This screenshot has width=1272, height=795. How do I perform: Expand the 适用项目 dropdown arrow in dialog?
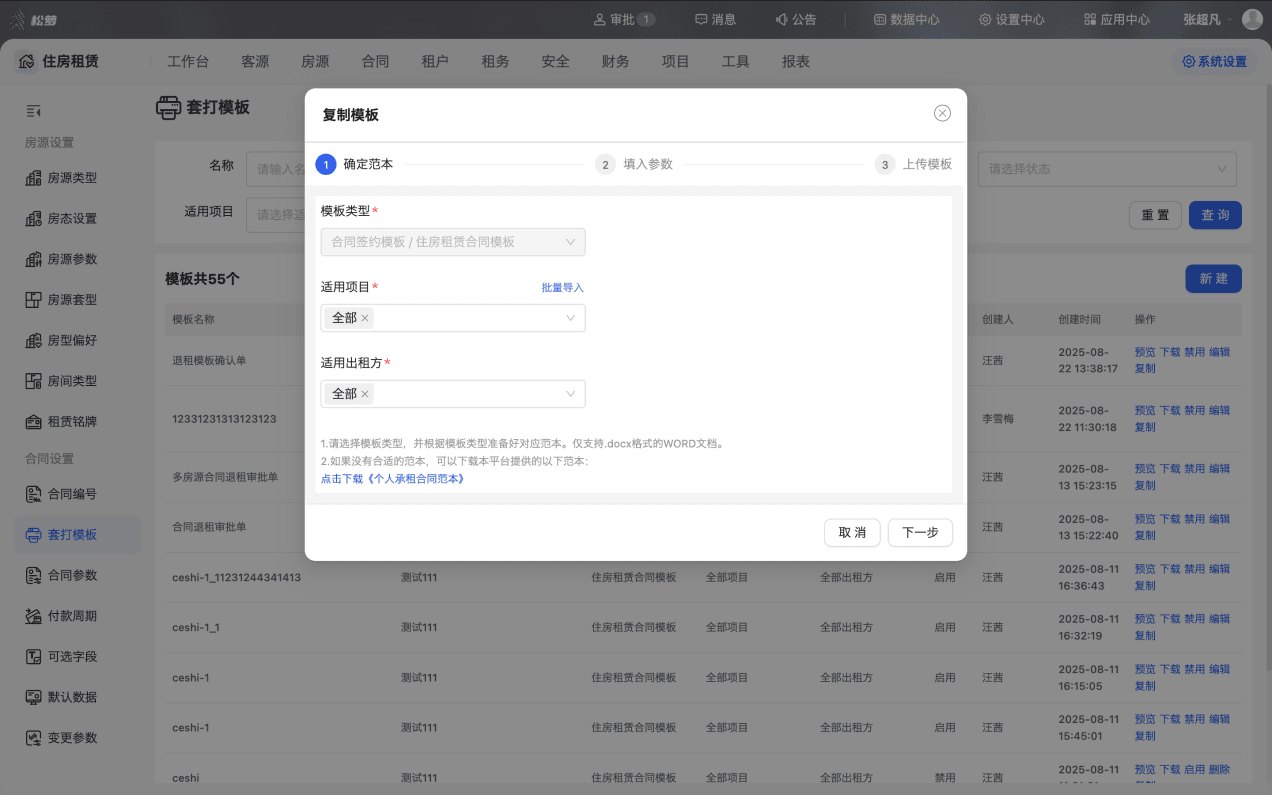point(571,318)
